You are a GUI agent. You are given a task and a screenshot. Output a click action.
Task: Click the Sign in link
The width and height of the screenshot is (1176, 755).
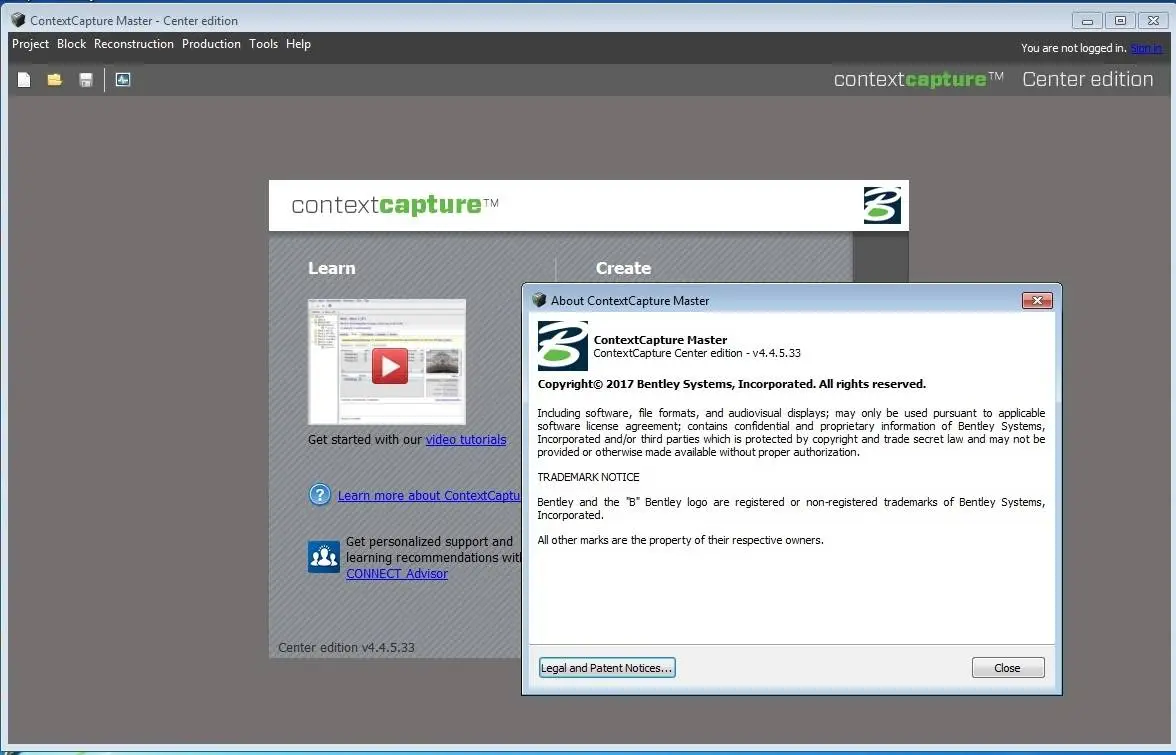1146,48
